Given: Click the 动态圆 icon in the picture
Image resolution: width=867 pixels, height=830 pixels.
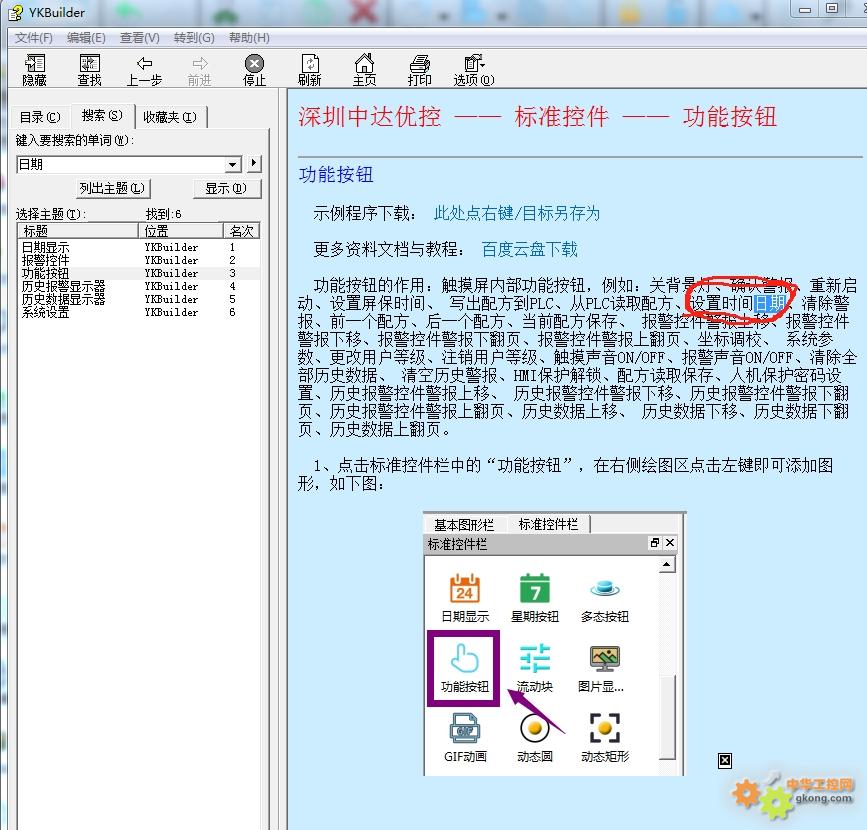Looking at the screenshot, I should (535, 728).
